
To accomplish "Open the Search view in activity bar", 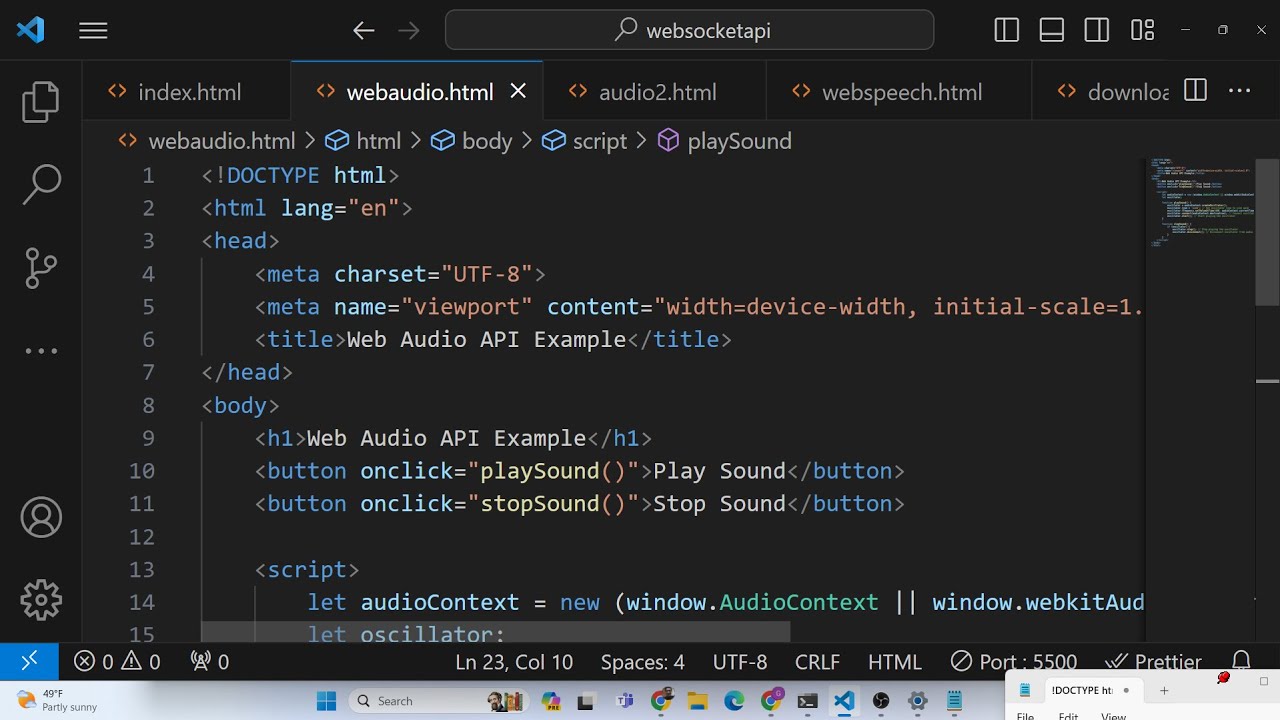I will (41, 185).
